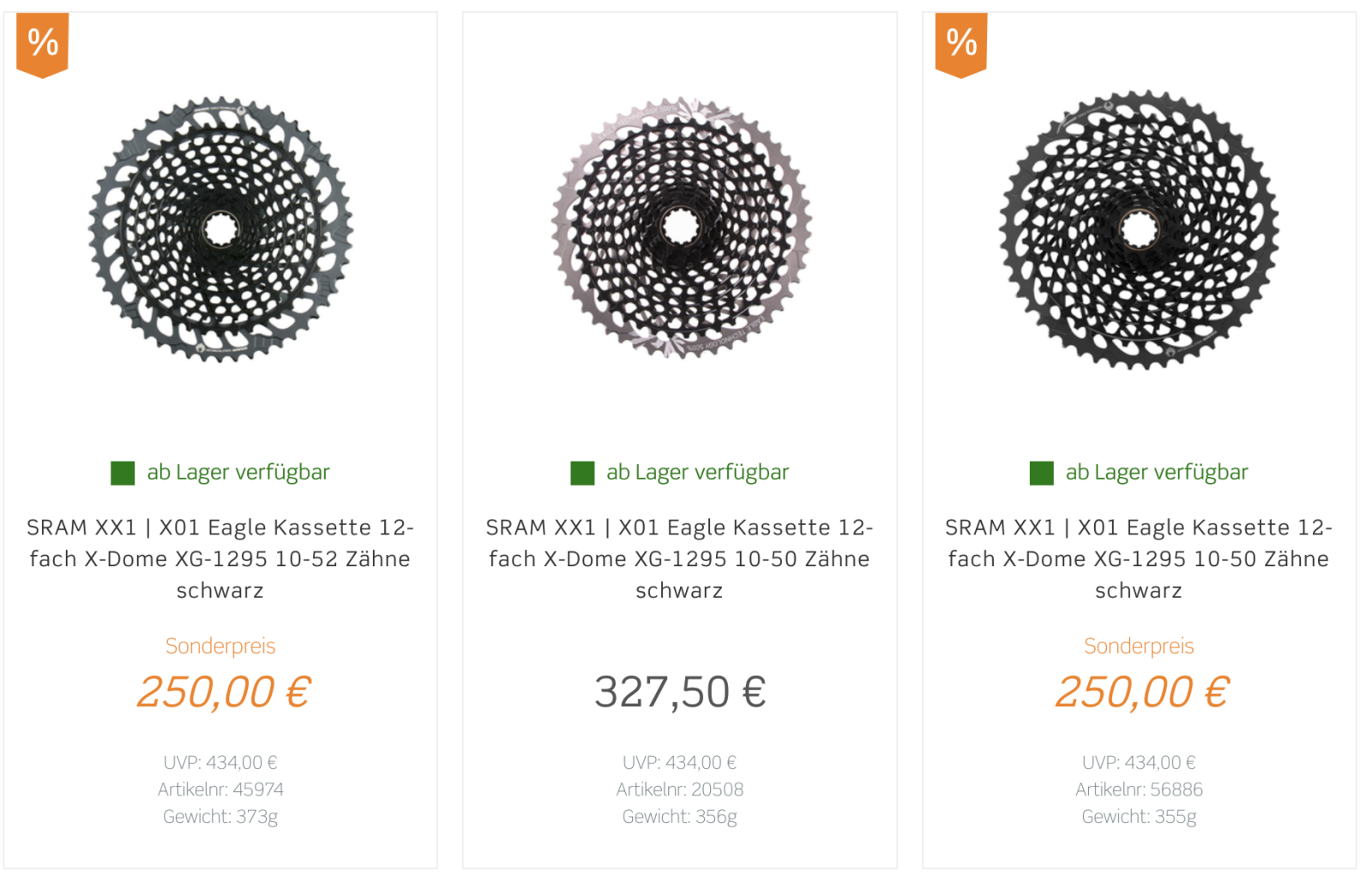Click the Artikelnr: 45974 text
The image size is (1372, 882).
[220, 789]
